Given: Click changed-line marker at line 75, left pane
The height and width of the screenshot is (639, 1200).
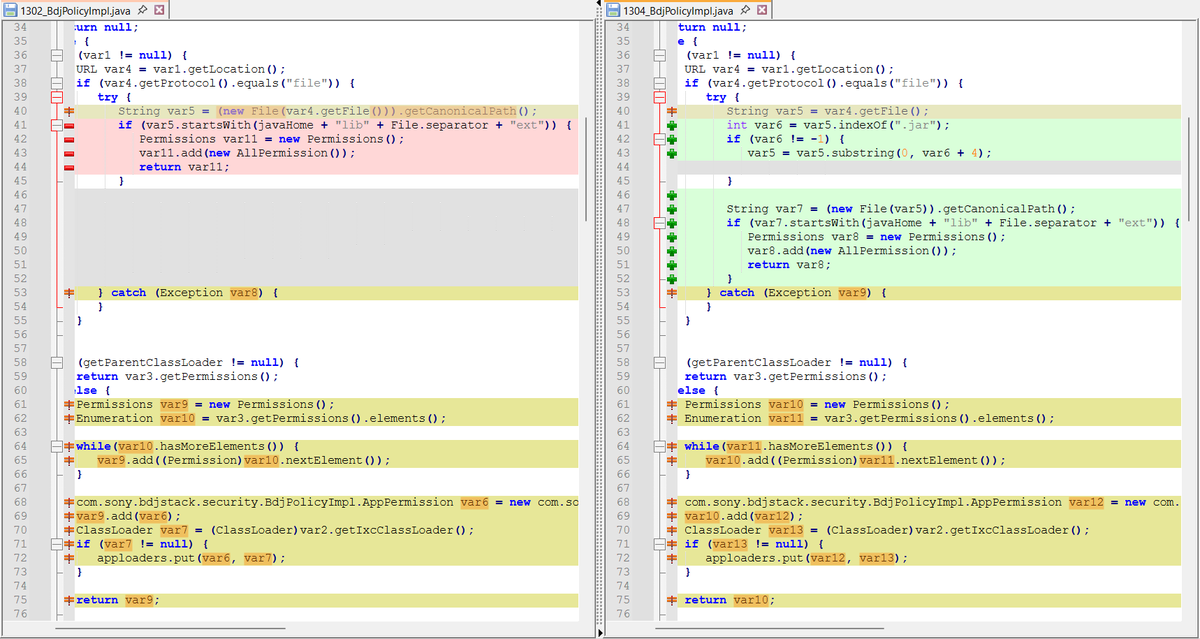Looking at the screenshot, I should [70, 600].
